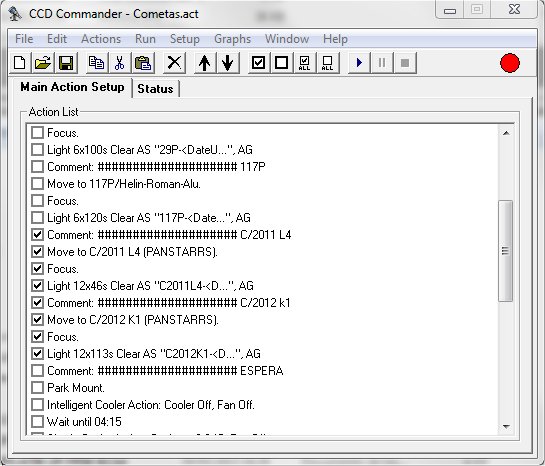Toggle checkbox for Park Mount action

tap(38, 387)
